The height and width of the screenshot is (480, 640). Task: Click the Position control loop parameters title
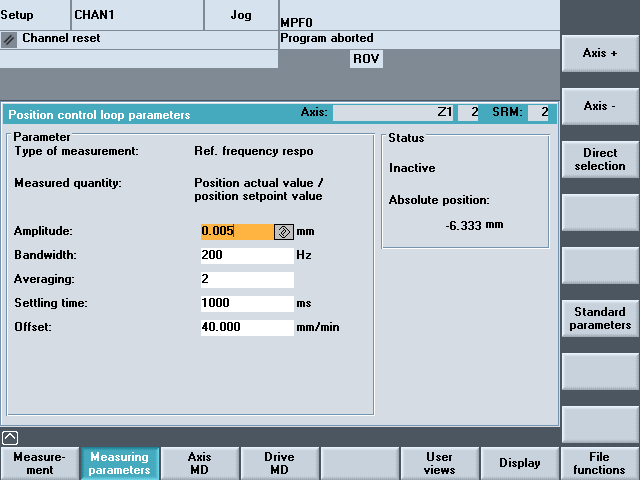(99, 115)
